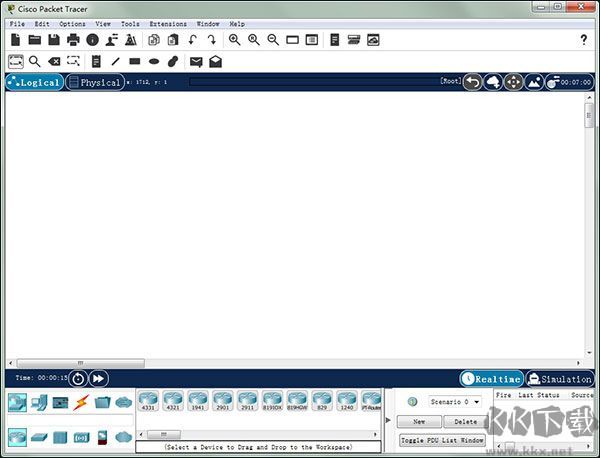Select the Components category

tap(60, 403)
